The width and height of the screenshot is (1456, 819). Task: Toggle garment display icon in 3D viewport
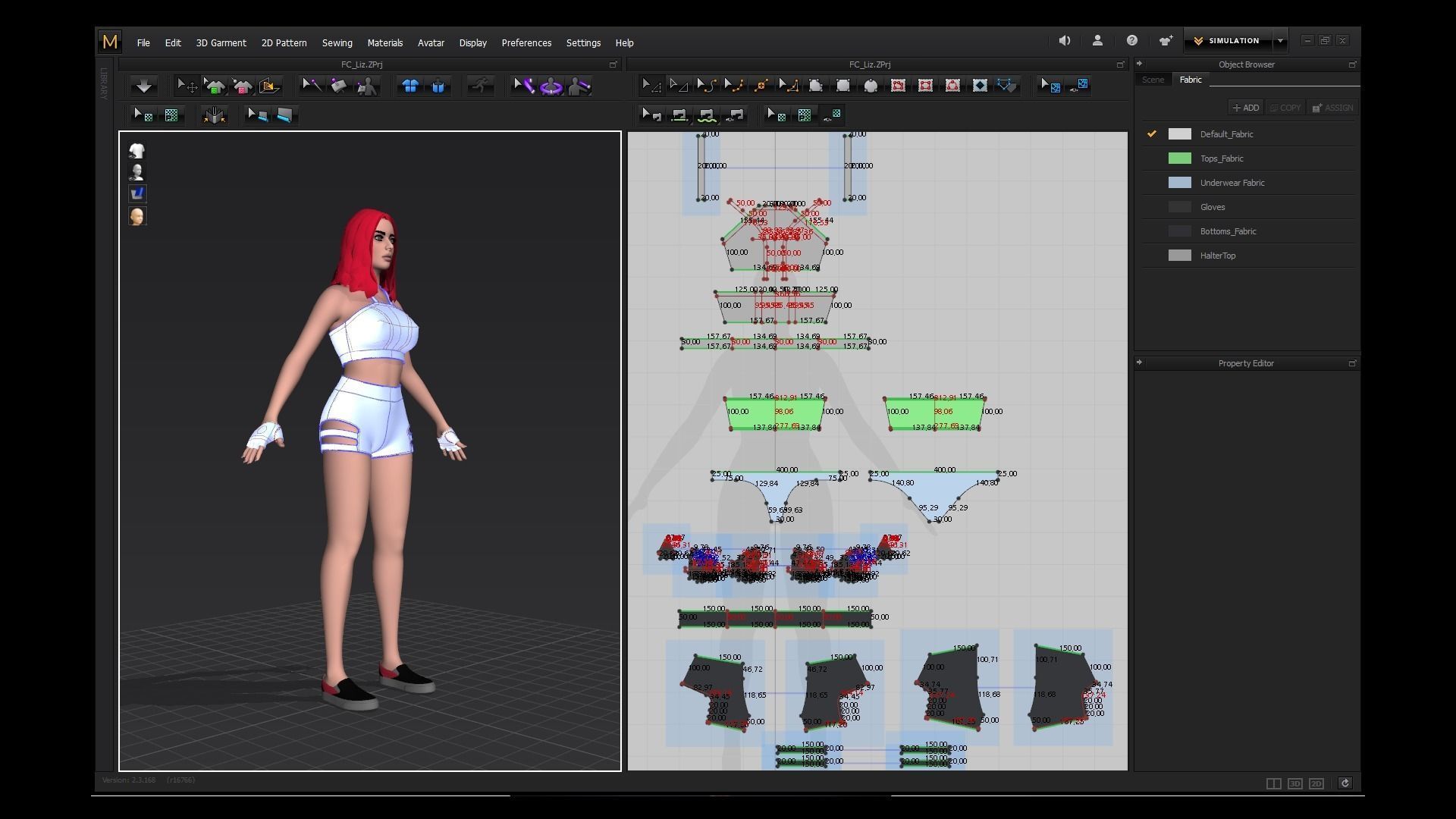coord(137,151)
